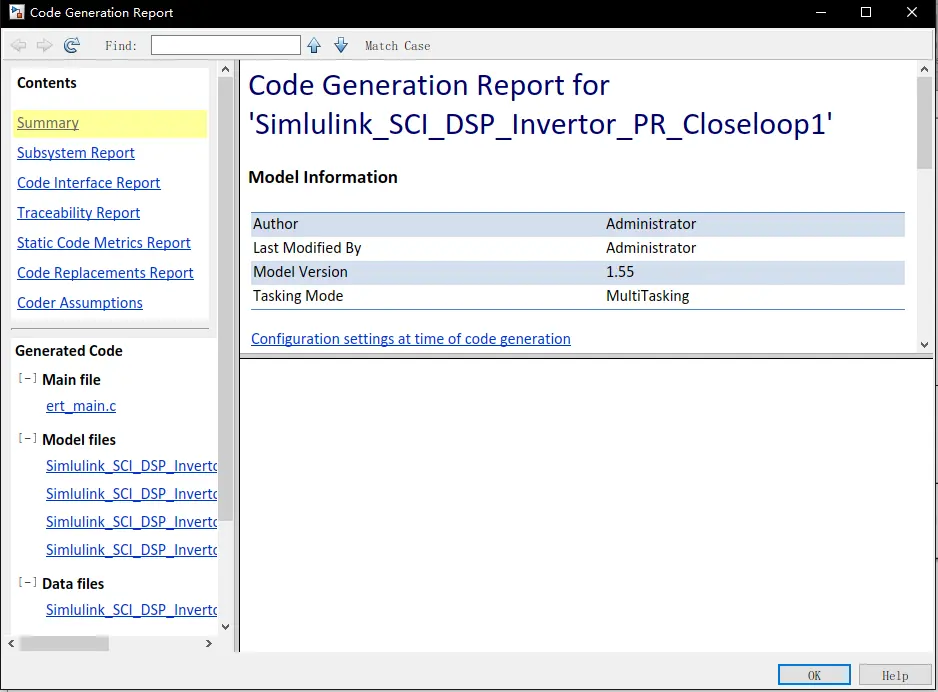Open the Subsystem Report page
938x692 pixels.
tap(75, 153)
